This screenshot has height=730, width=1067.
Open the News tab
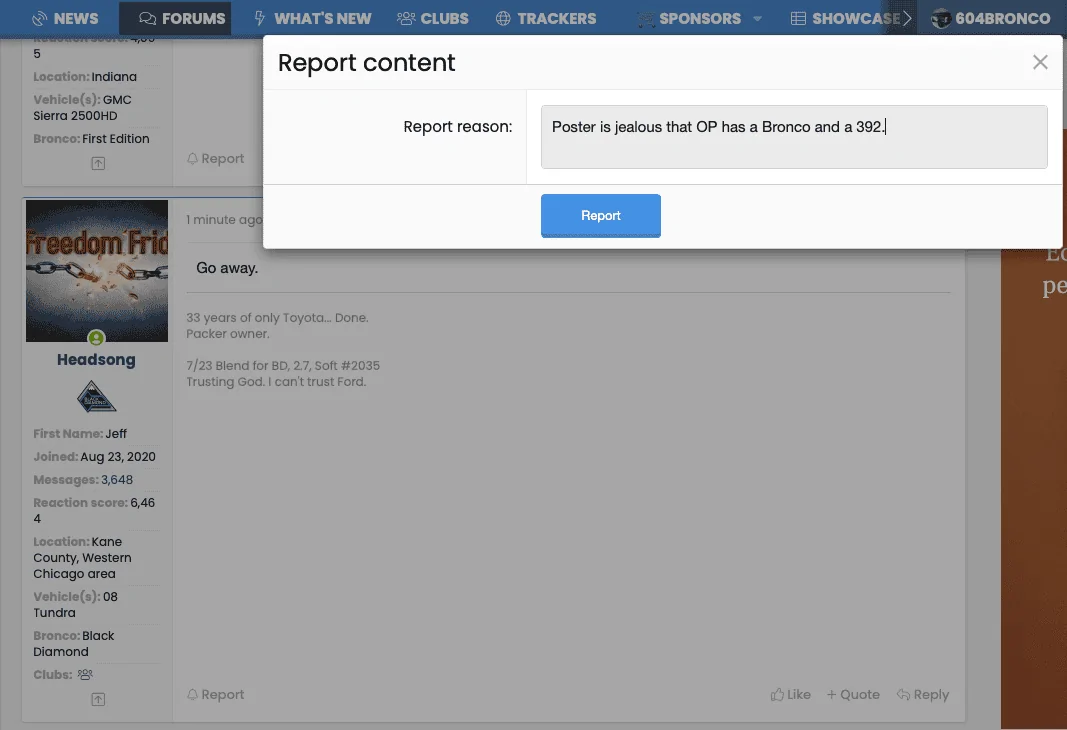tap(65, 18)
